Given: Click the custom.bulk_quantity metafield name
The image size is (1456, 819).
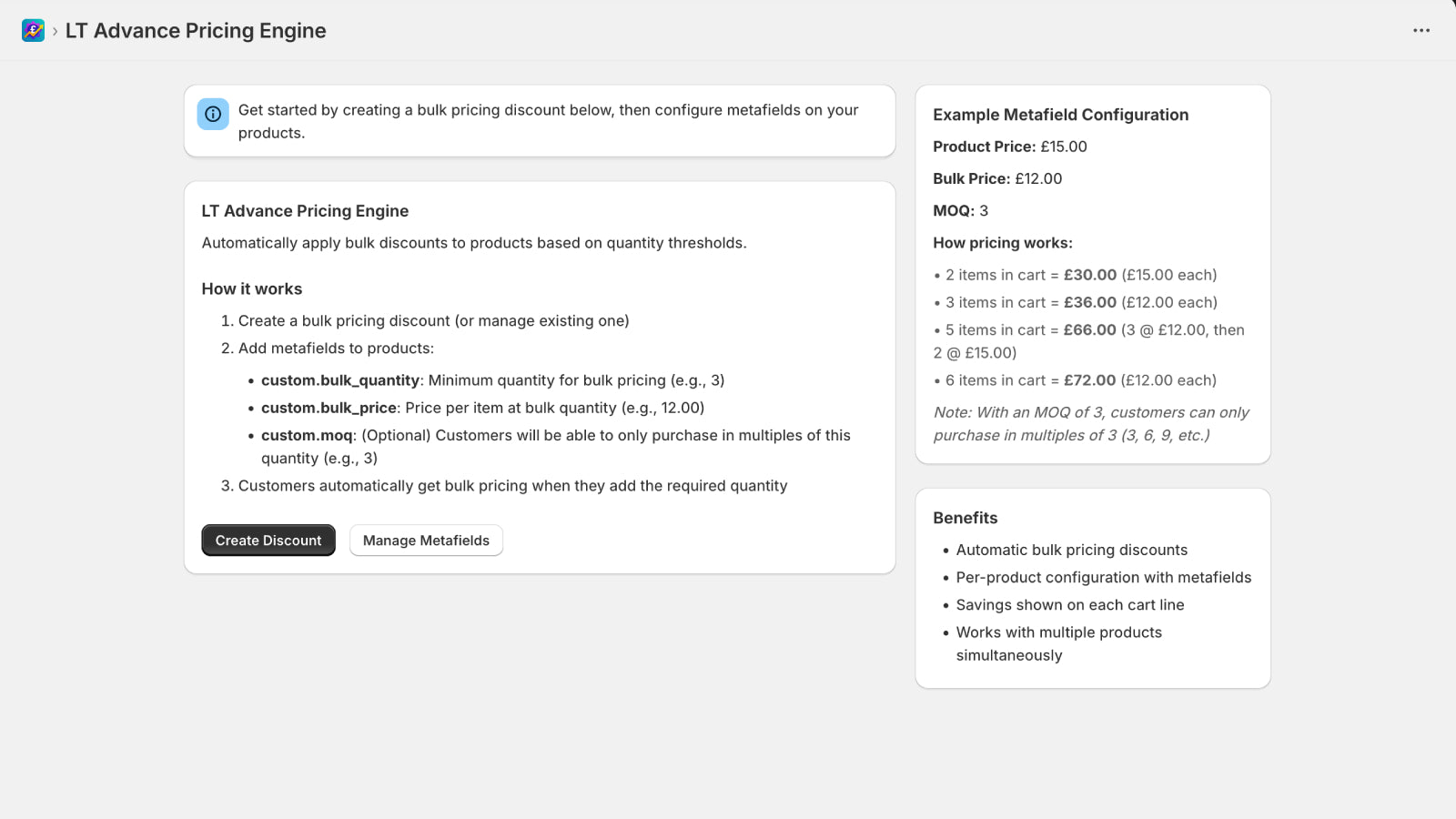Looking at the screenshot, I should coord(340,380).
